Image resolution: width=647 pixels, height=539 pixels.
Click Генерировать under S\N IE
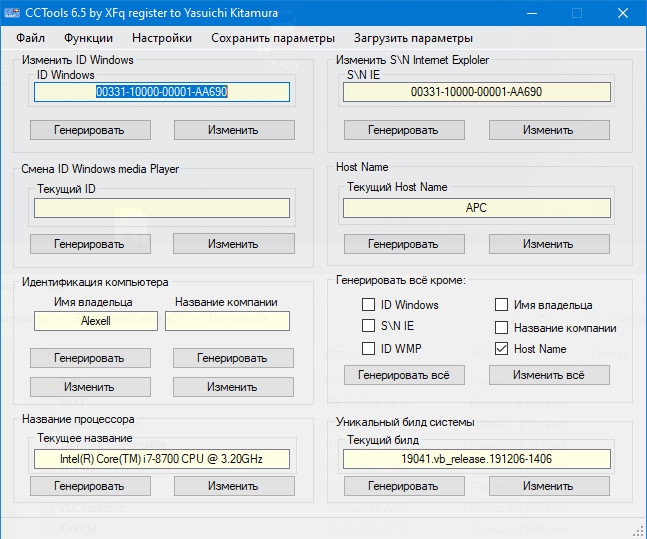[x=404, y=130]
